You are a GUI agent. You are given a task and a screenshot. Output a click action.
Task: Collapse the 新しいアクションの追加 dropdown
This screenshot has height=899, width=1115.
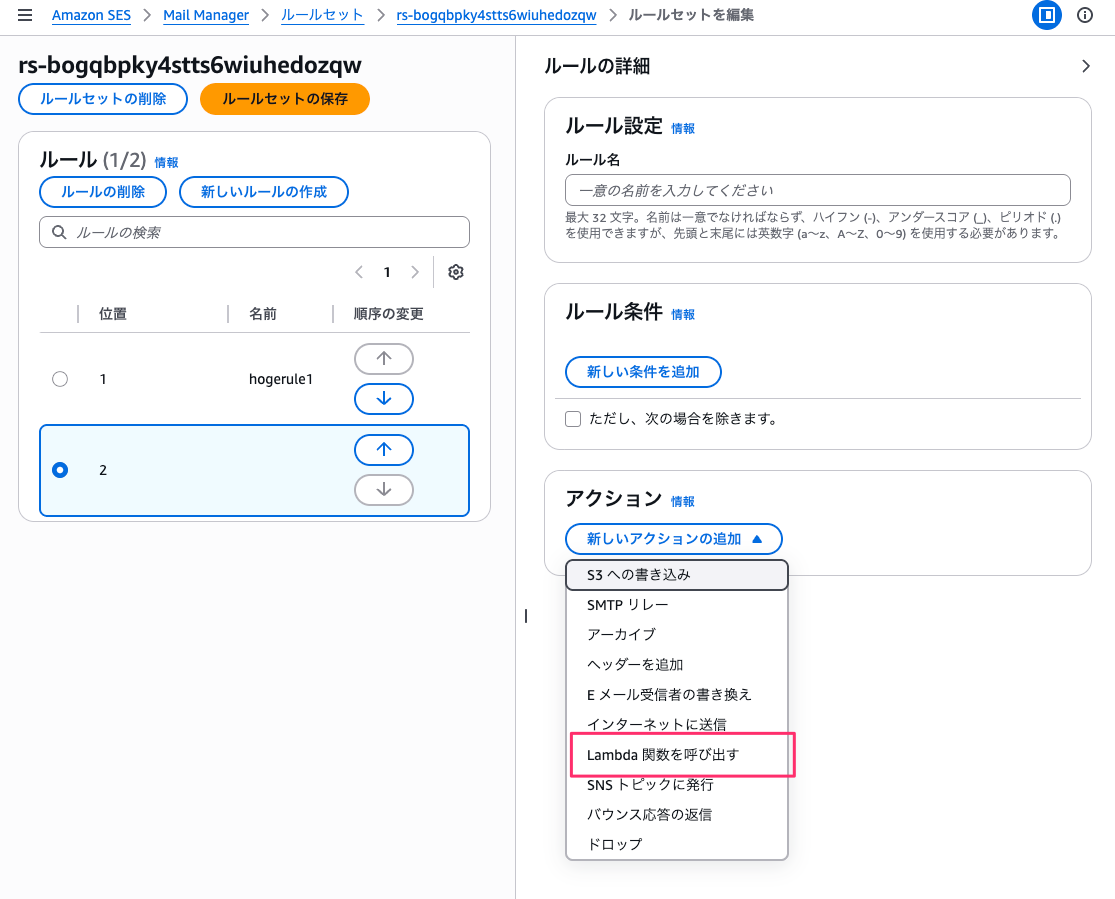673,539
